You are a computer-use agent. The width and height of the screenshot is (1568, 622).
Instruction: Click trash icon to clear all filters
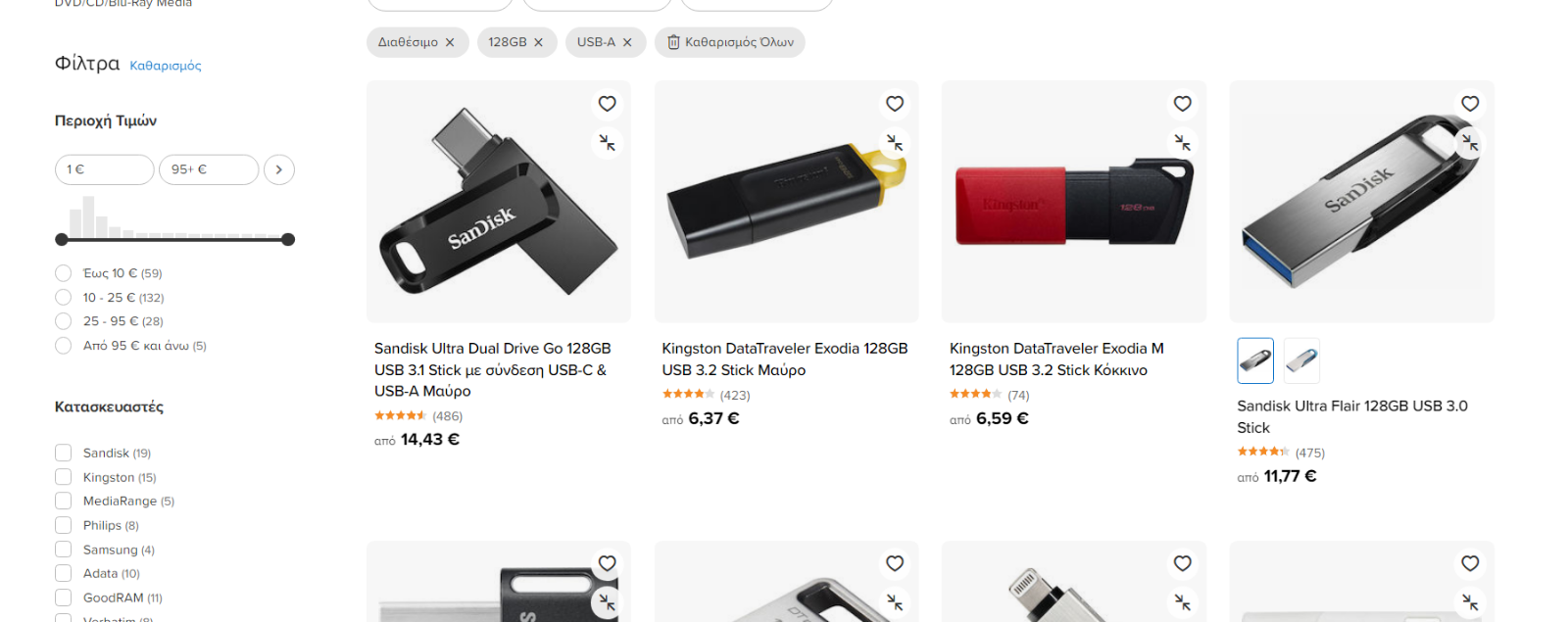click(x=673, y=42)
